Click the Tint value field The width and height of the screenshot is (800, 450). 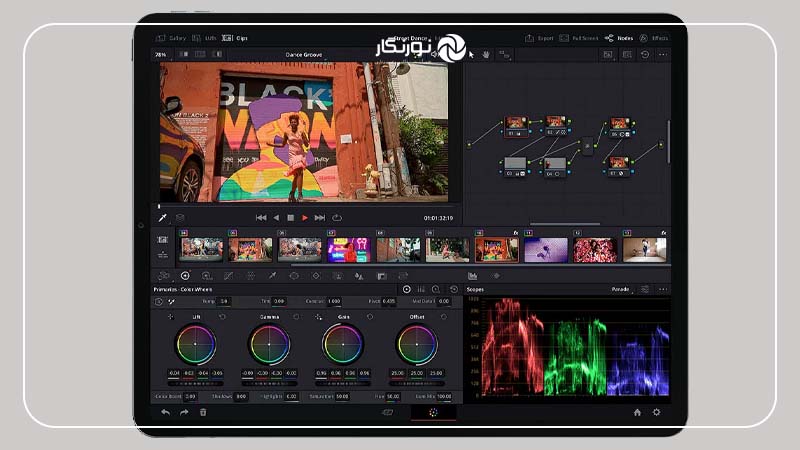coord(279,302)
